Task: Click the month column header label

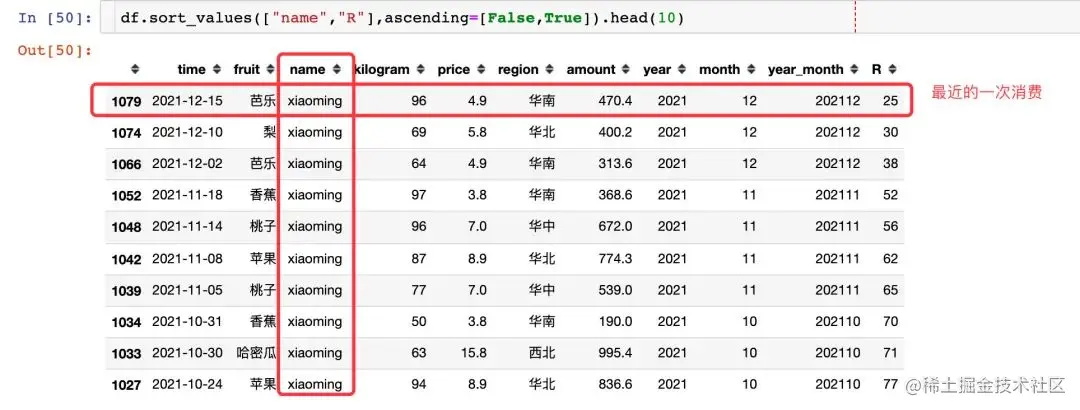Action: 720,70
